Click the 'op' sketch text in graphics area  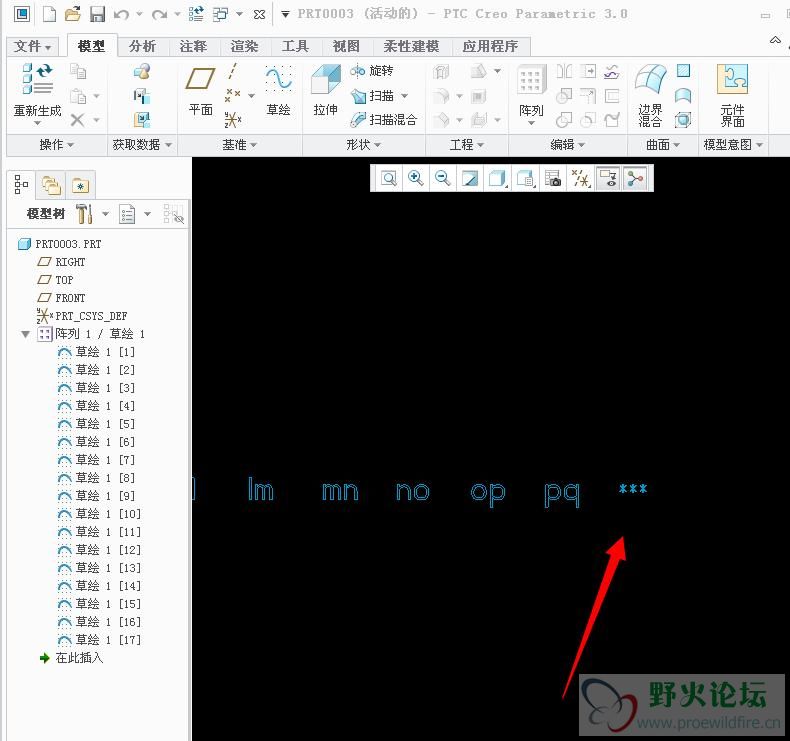(488, 492)
